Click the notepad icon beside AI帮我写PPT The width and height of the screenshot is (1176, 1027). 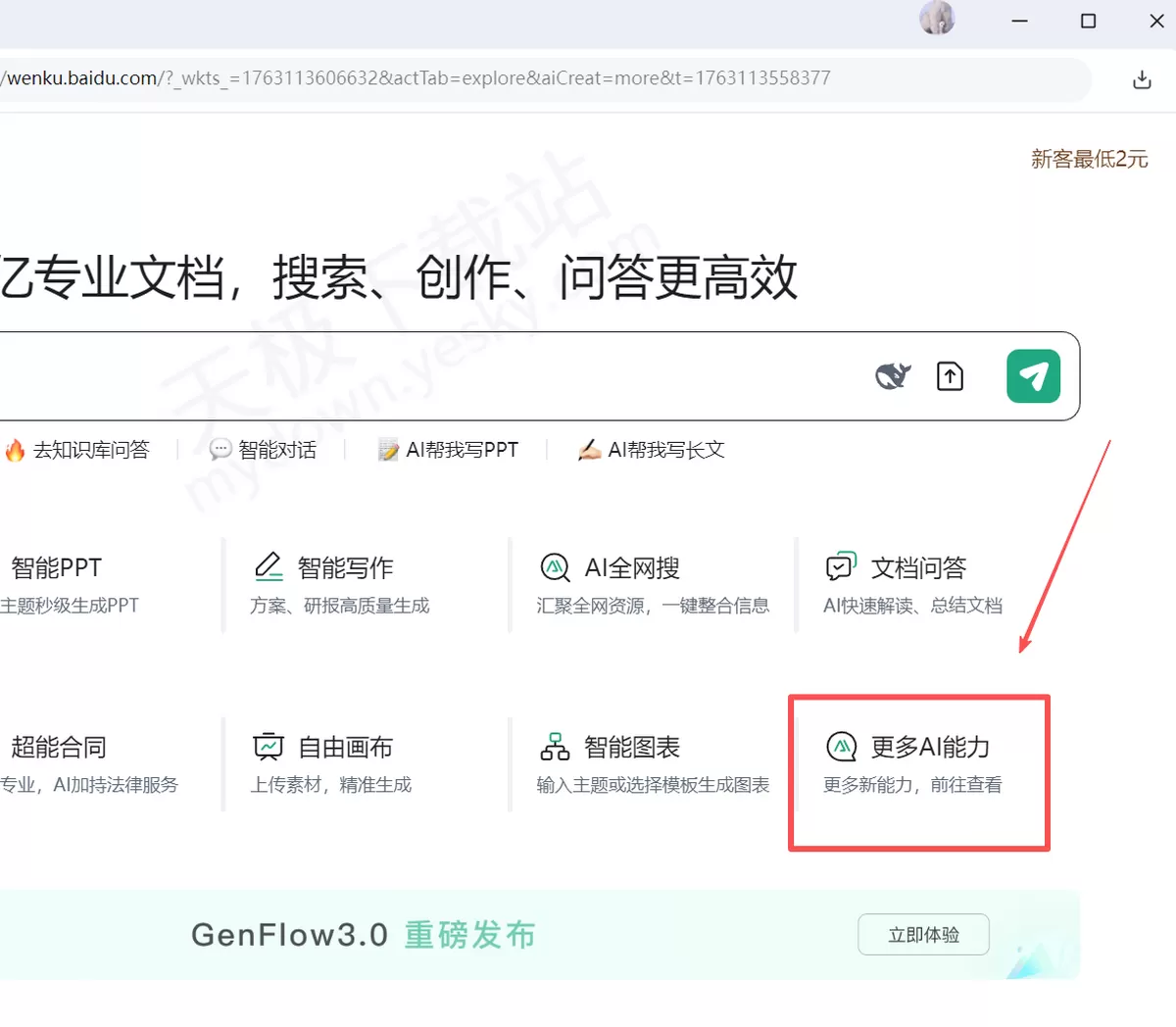coord(389,450)
